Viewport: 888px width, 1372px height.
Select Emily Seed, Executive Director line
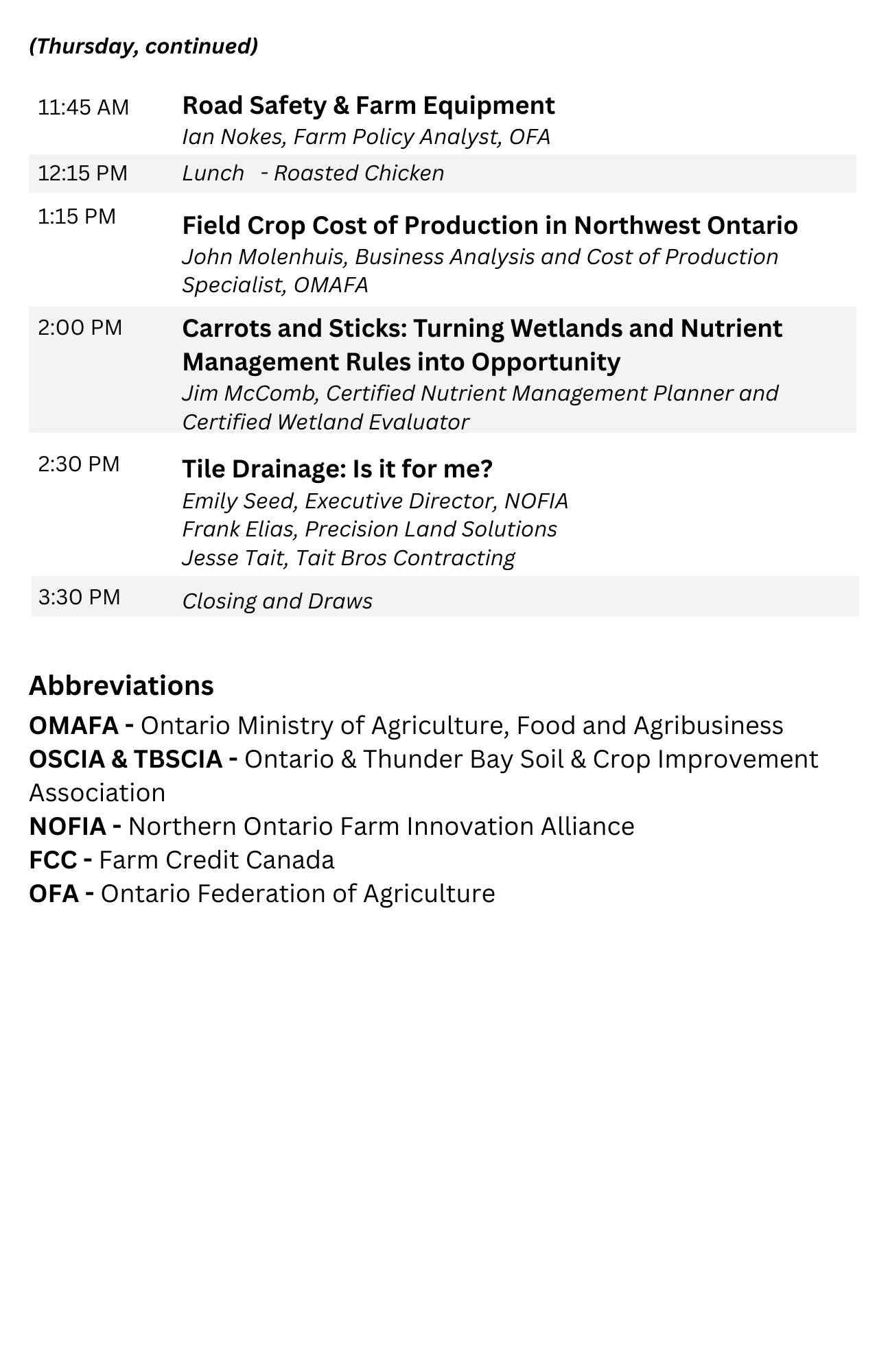point(375,501)
